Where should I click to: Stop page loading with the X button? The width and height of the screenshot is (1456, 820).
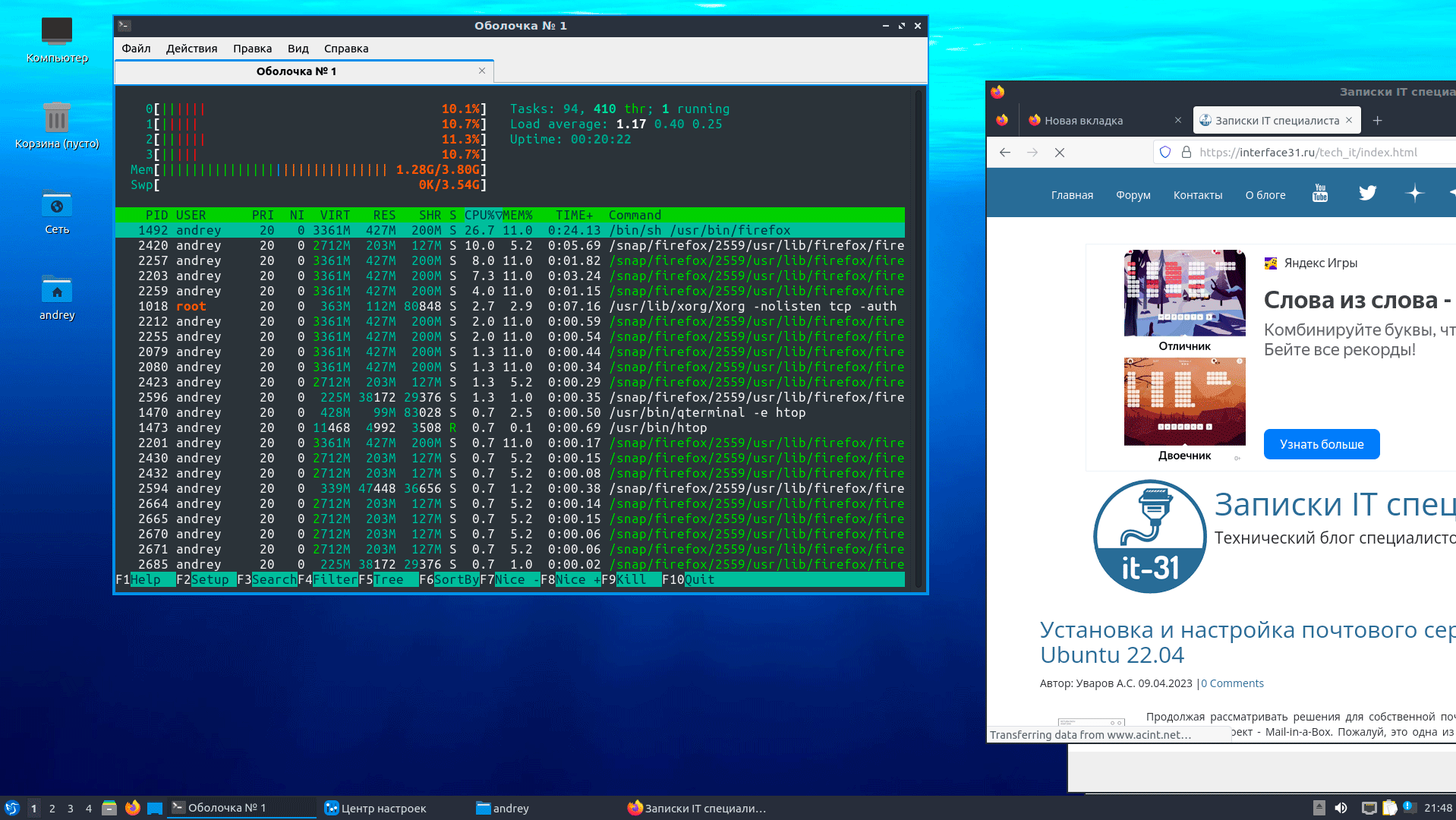pos(1060,153)
